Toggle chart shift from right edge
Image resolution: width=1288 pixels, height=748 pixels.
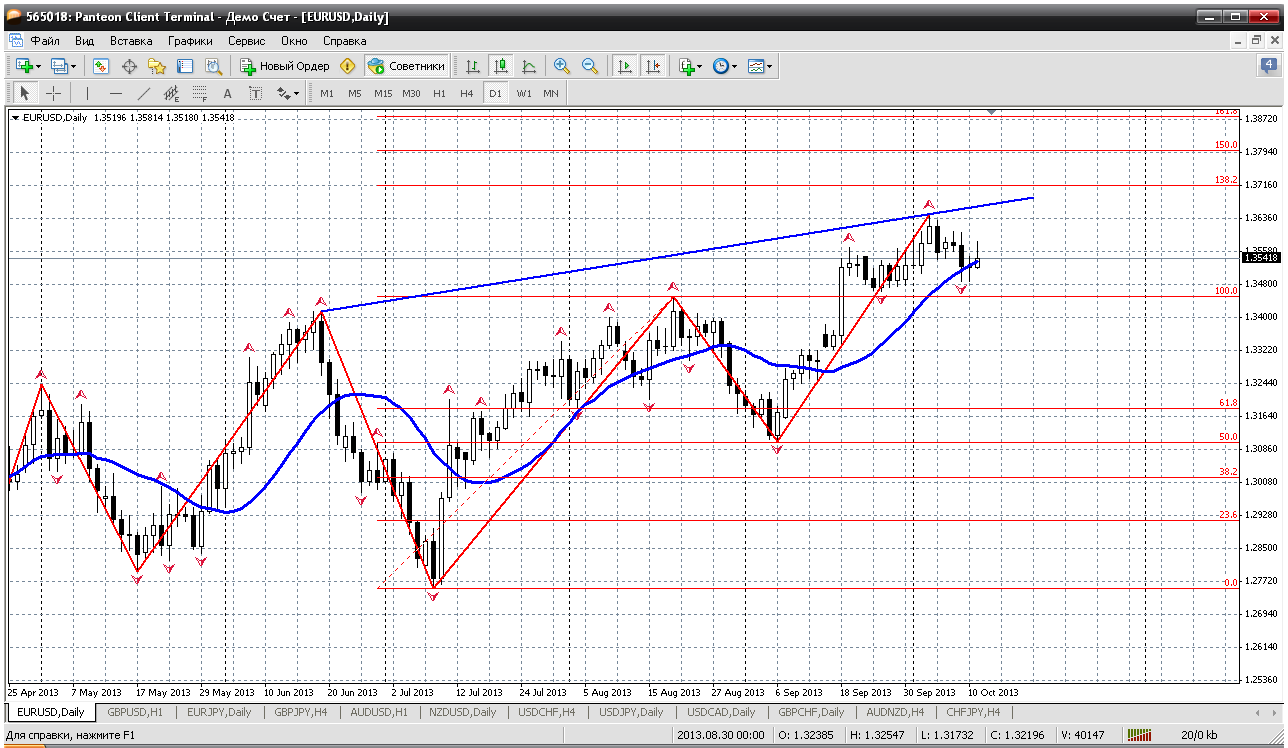pos(653,66)
